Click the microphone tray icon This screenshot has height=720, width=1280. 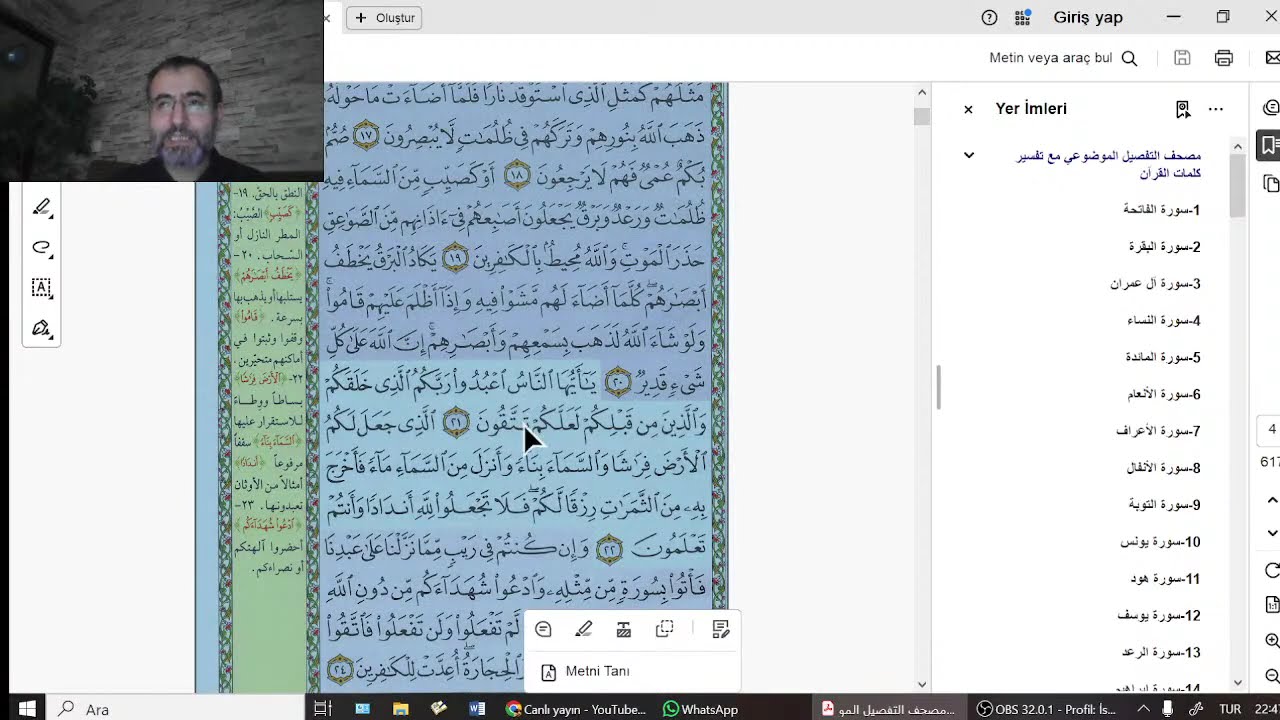pyautogui.click(x=1168, y=709)
